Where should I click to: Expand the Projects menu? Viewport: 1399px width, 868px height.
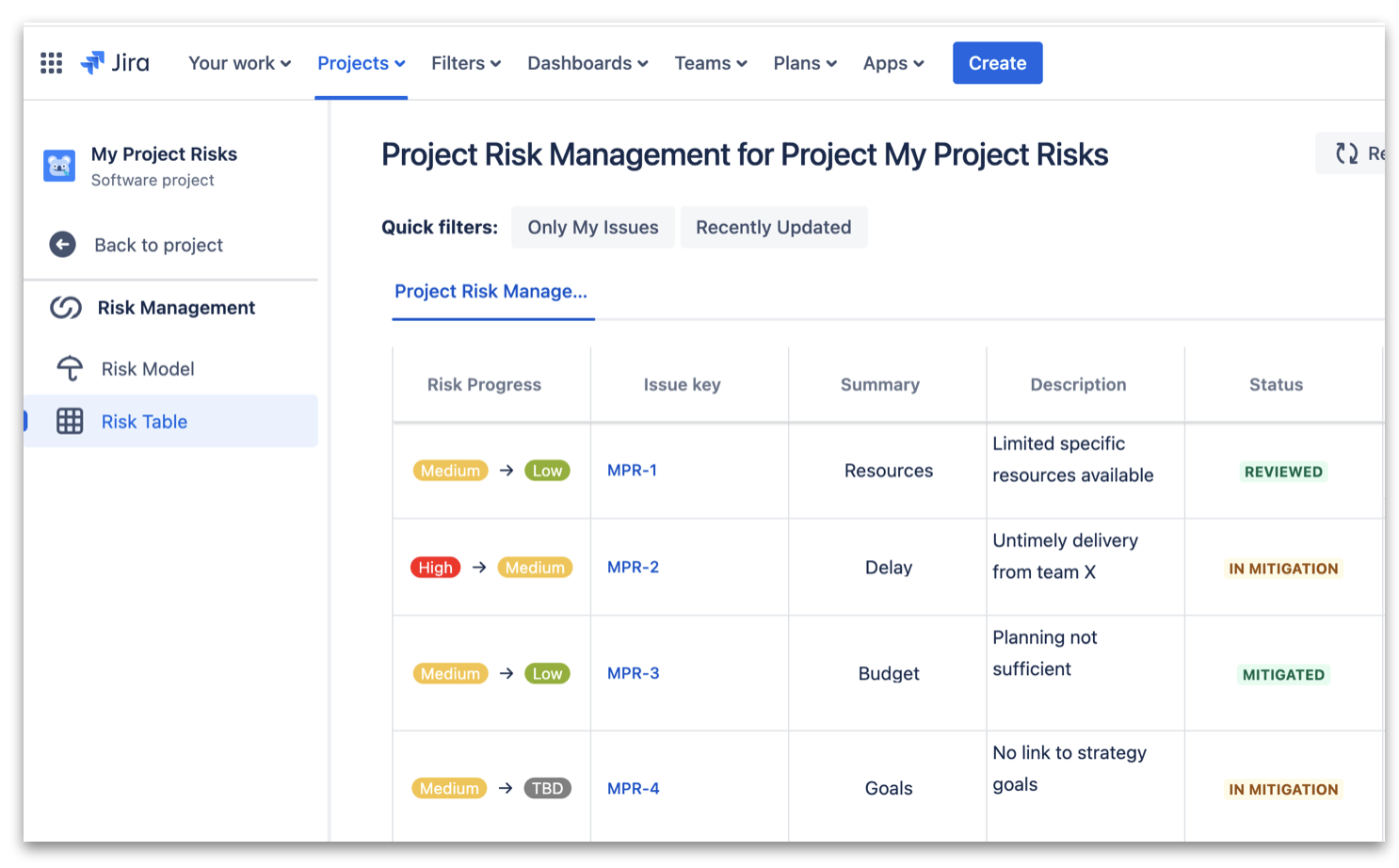(361, 62)
